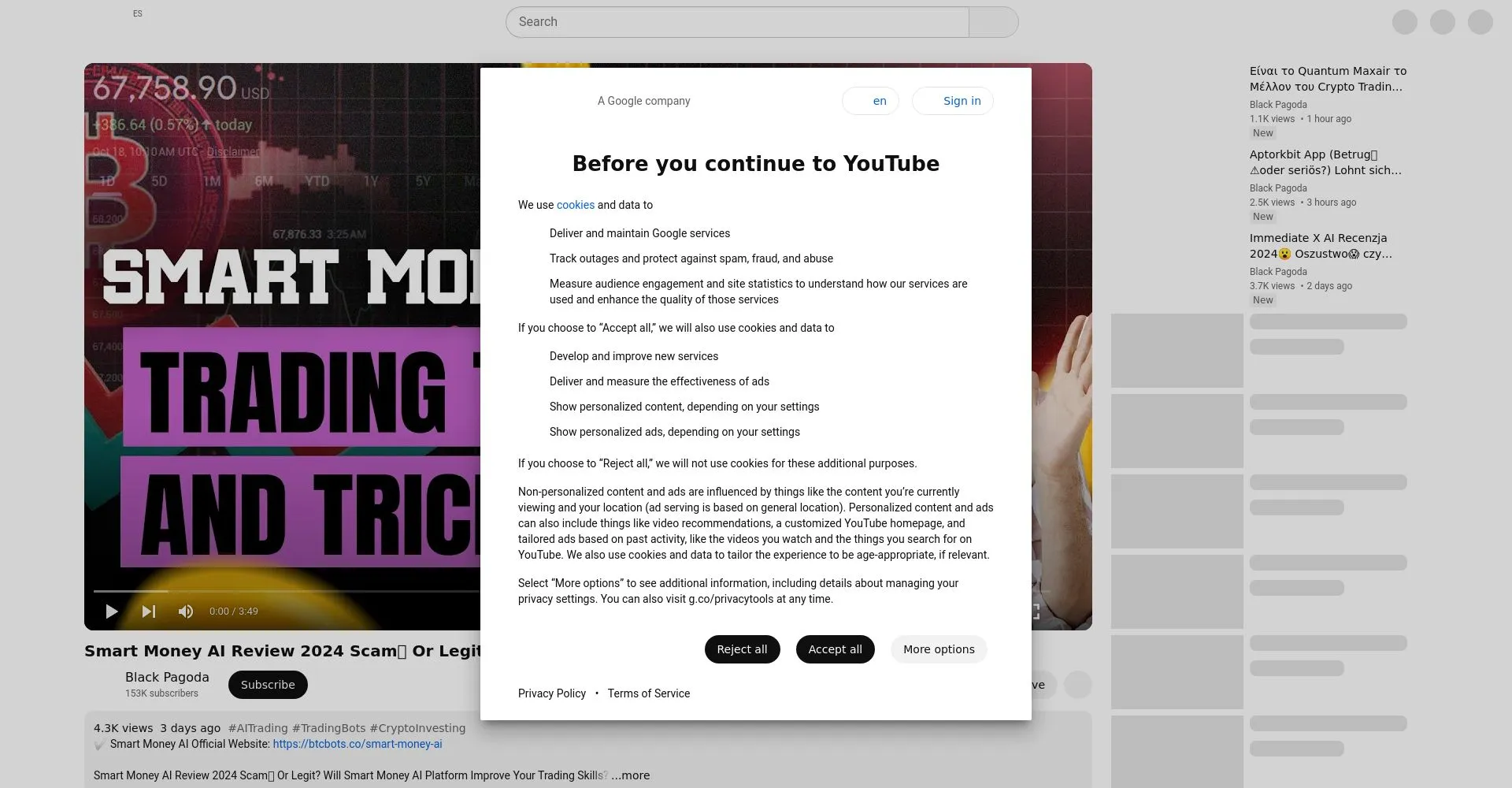The image size is (1512, 788).
Task: Open Immediate X AI Recenzja video
Action: (x=1321, y=246)
